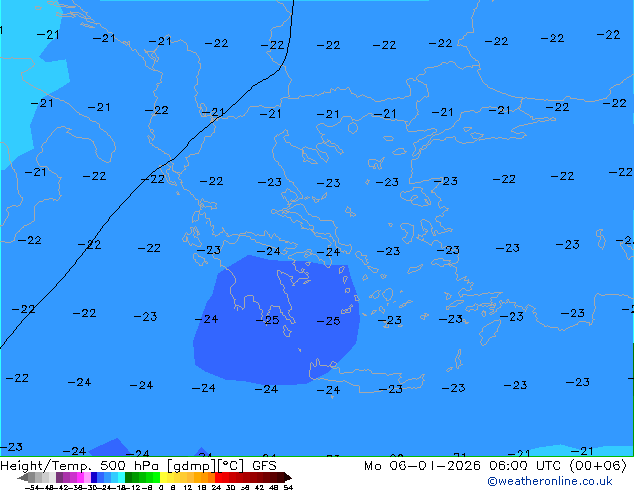
Task: Click the '0' label under the color scale
Action: click(x=161, y=487)
